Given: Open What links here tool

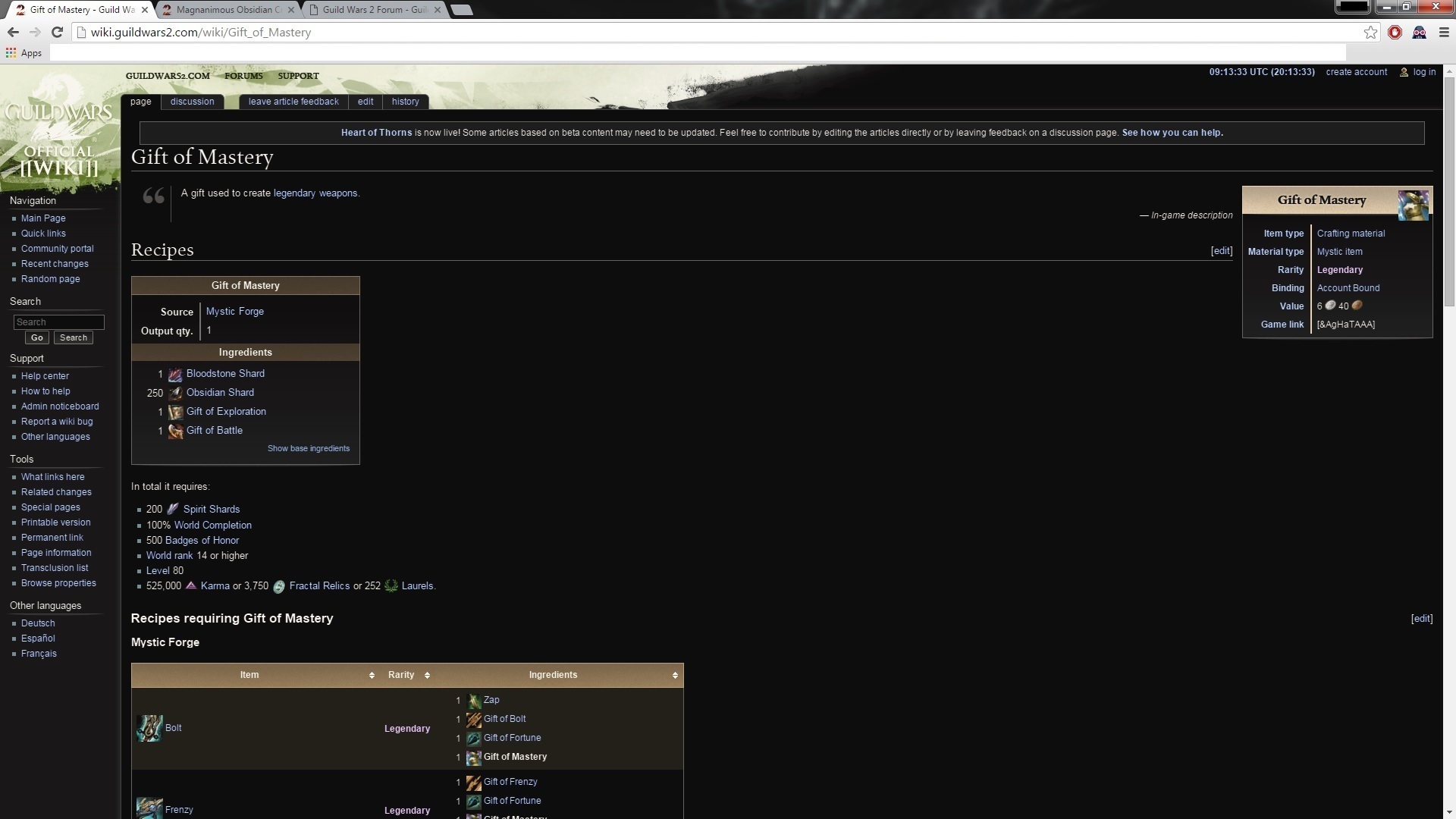Looking at the screenshot, I should [52, 477].
